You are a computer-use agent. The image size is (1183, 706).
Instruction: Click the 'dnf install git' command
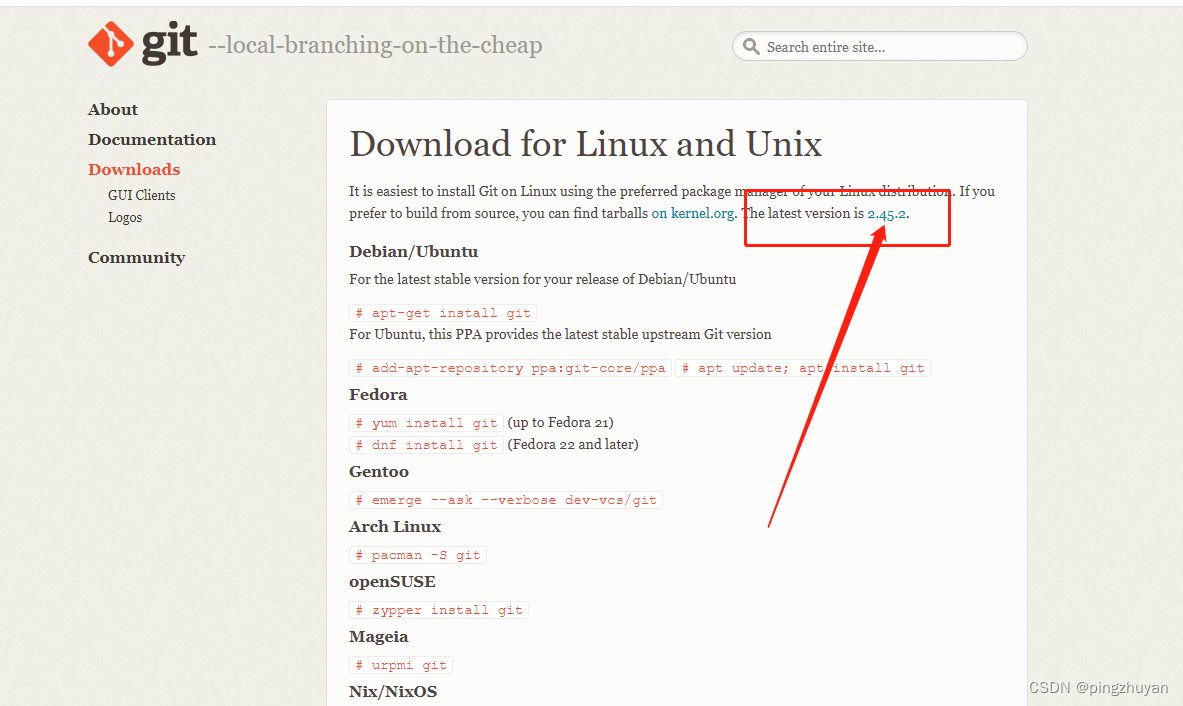pos(426,445)
